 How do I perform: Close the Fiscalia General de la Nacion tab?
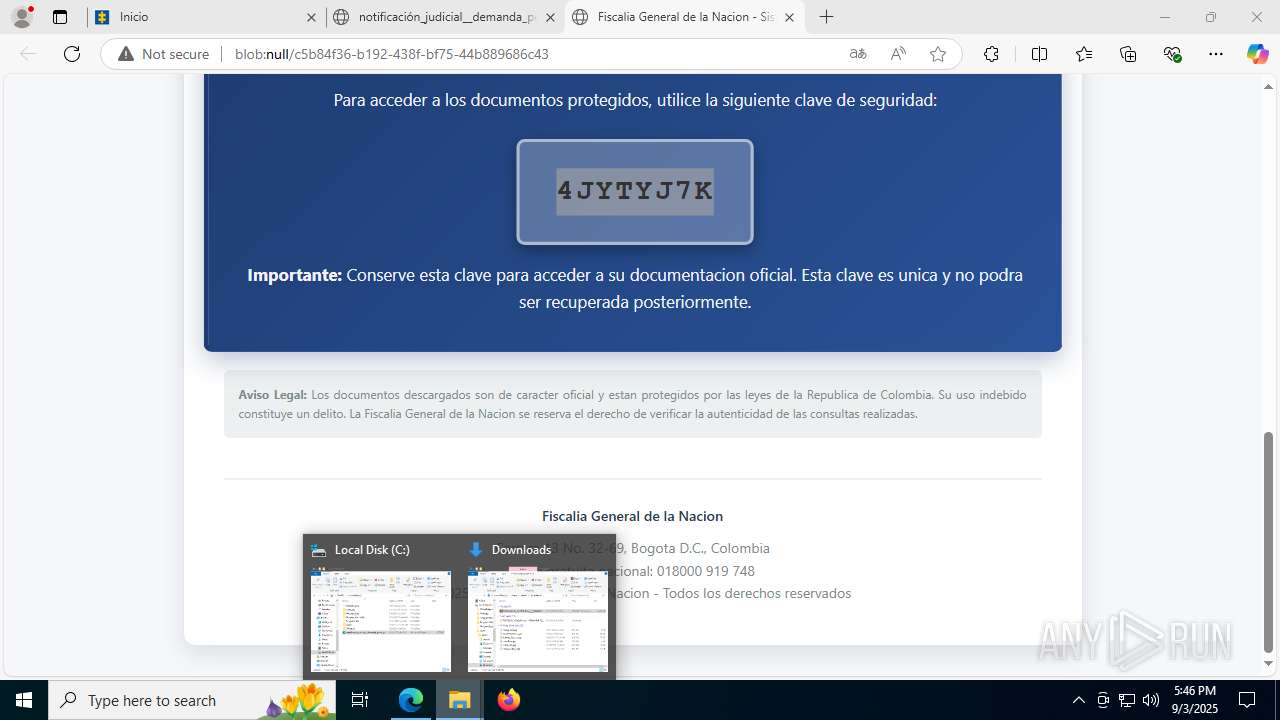pos(790,17)
